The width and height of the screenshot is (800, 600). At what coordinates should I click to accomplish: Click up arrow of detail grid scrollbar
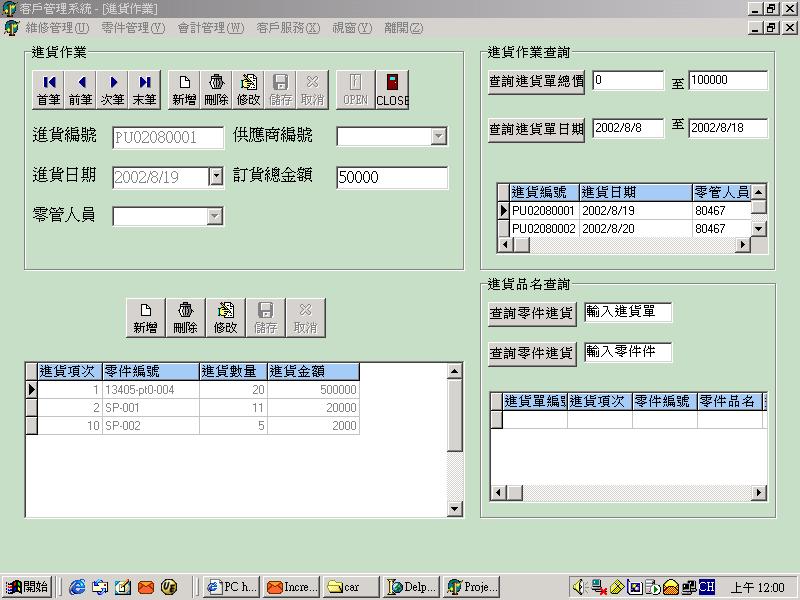455,371
